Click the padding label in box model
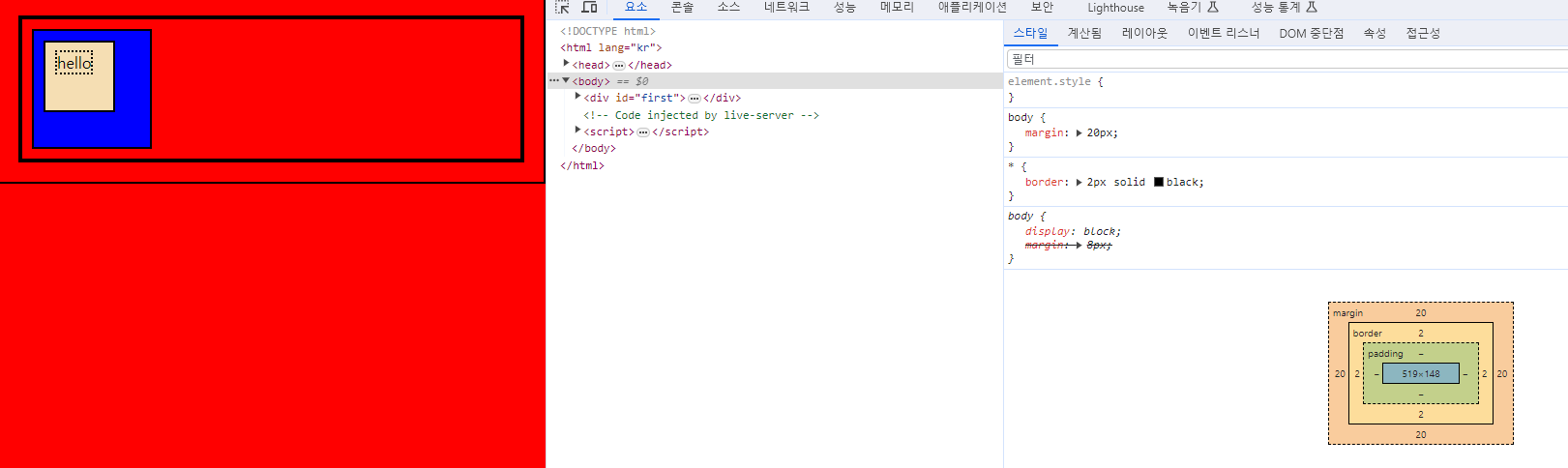This screenshot has width=1568, height=468. [x=1385, y=353]
